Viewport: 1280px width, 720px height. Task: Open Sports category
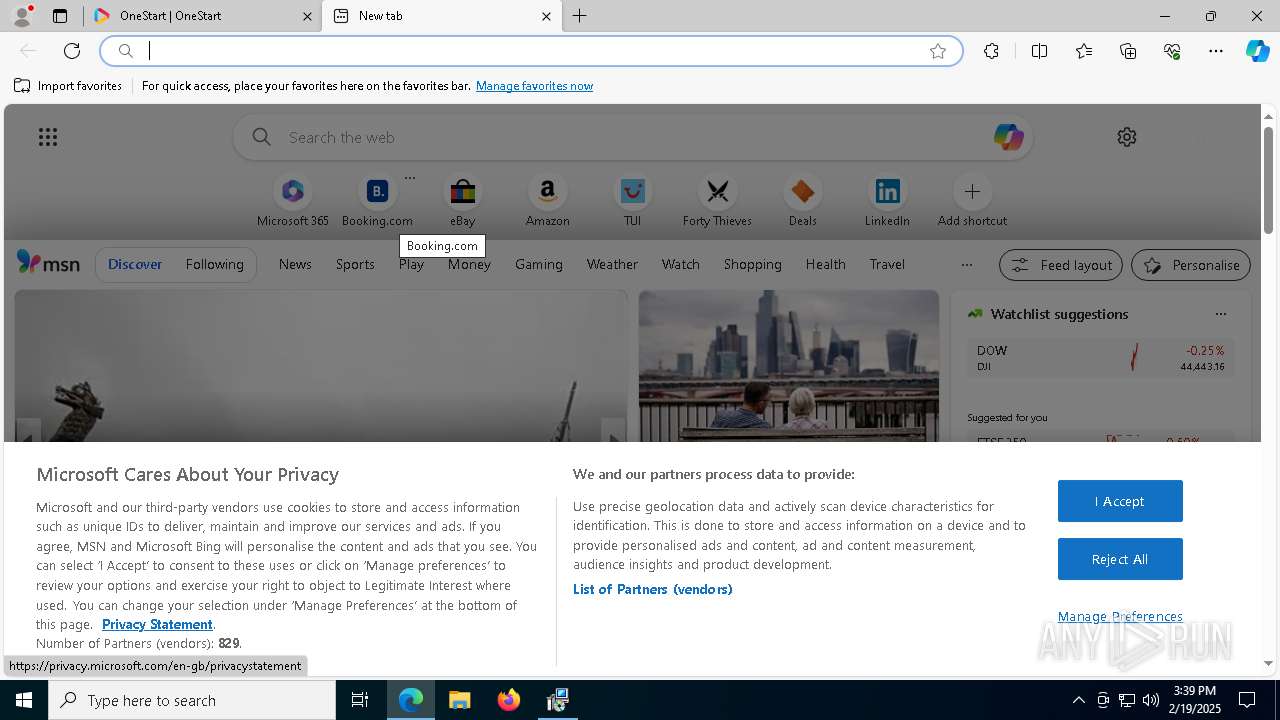[355, 264]
